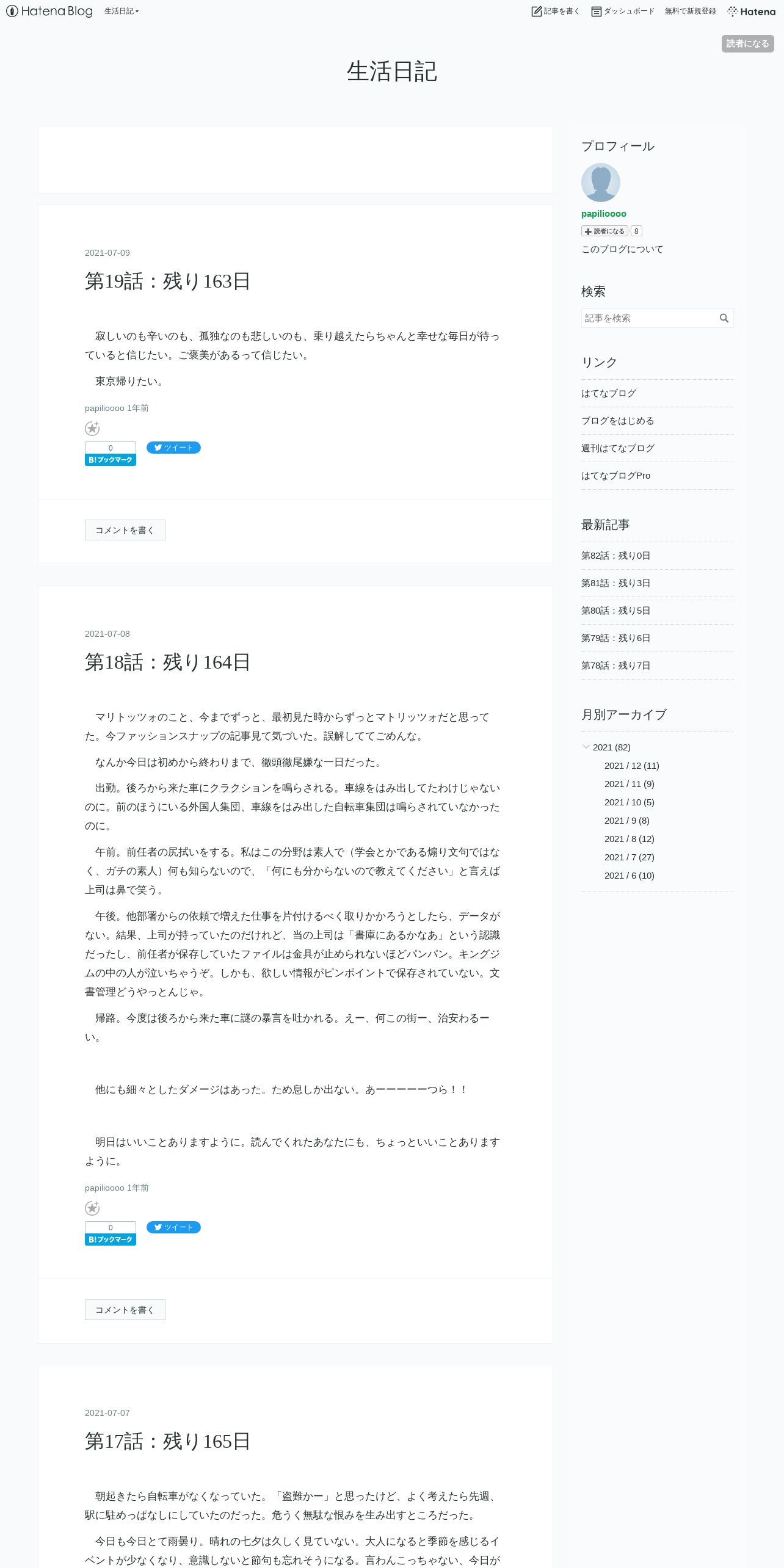Click bookmark count 0 under 第18話
784x1568 pixels.
tap(111, 1227)
